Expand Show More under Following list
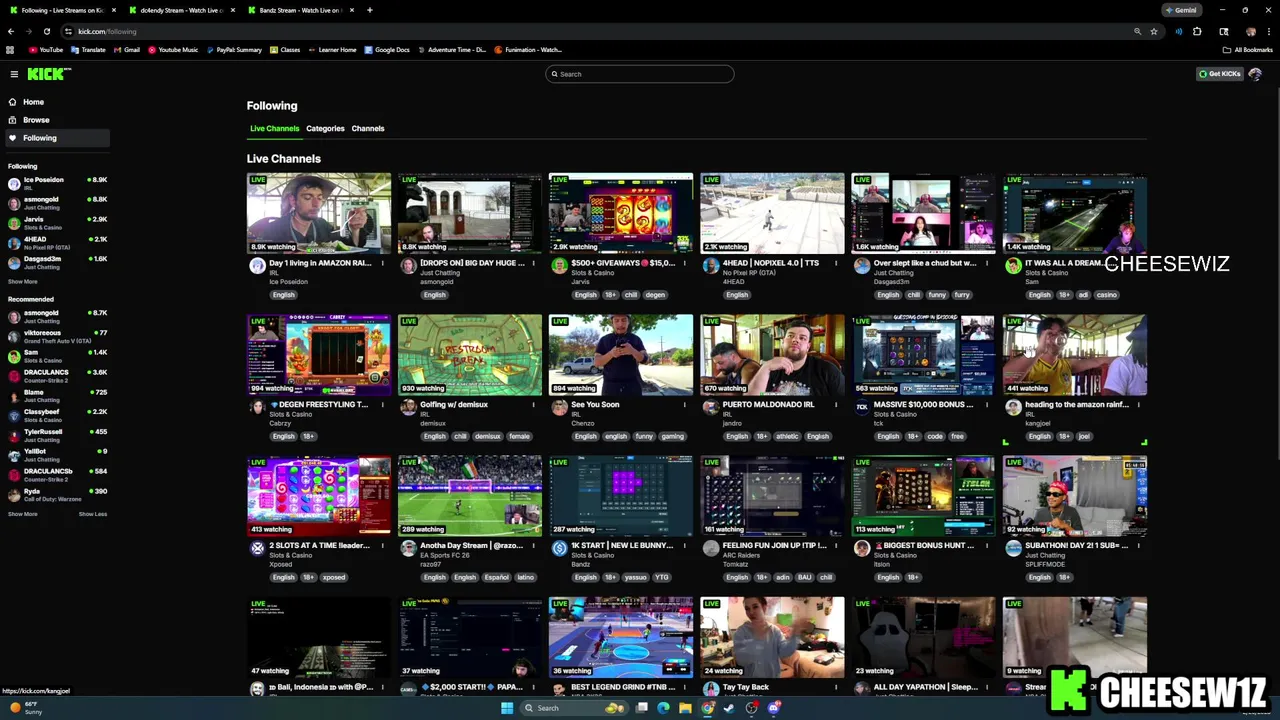The height and width of the screenshot is (720, 1280). [23, 282]
